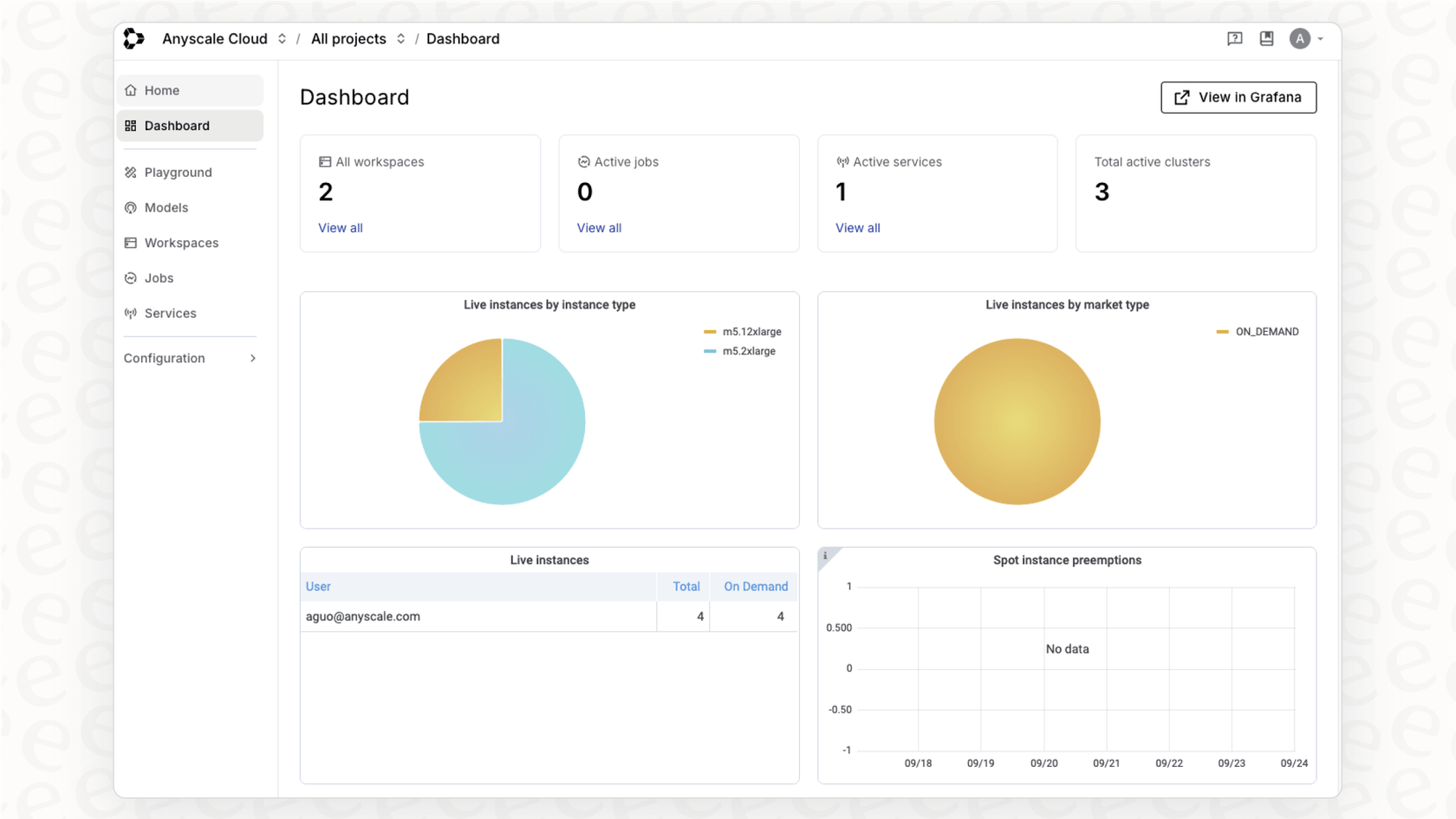1456x819 pixels.
Task: Toggle the ON_DEMAND legend entry
Action: (1267, 331)
